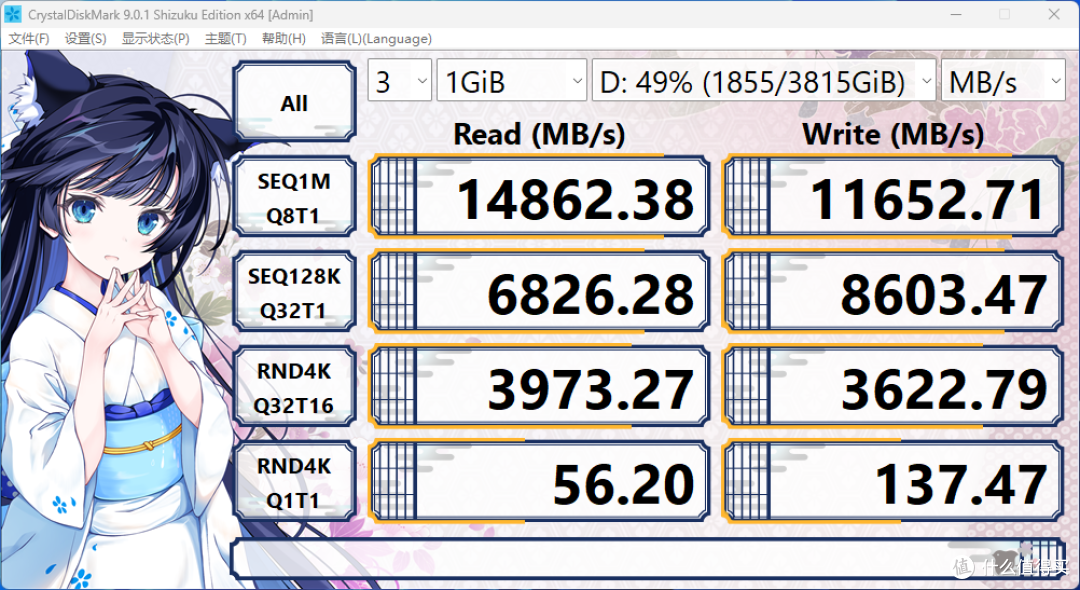Click the RND4K Q32T16 write result 3622.79
Image resolution: width=1080 pixels, height=590 pixels.
click(x=893, y=388)
